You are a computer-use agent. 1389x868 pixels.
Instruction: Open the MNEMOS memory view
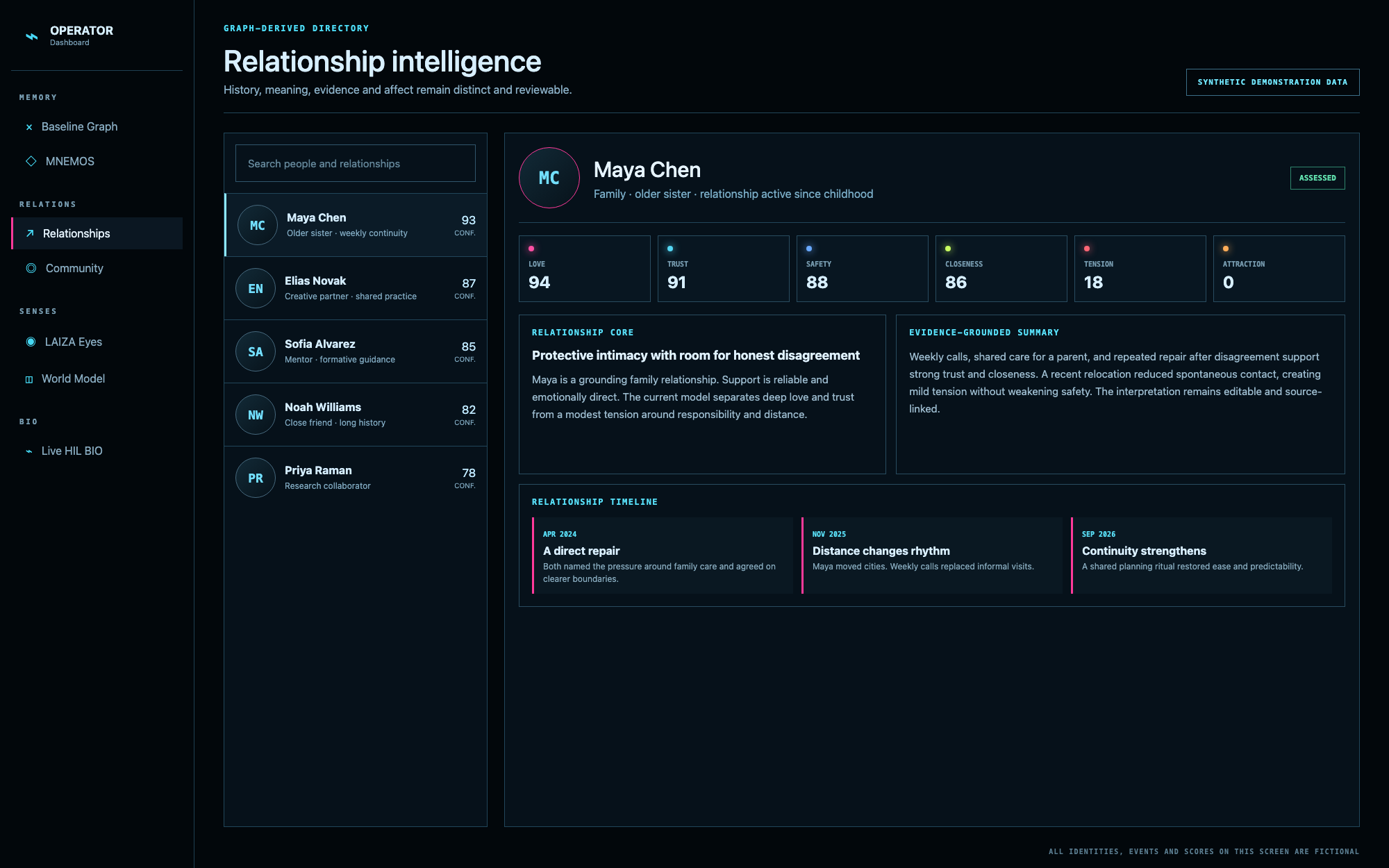(97, 161)
